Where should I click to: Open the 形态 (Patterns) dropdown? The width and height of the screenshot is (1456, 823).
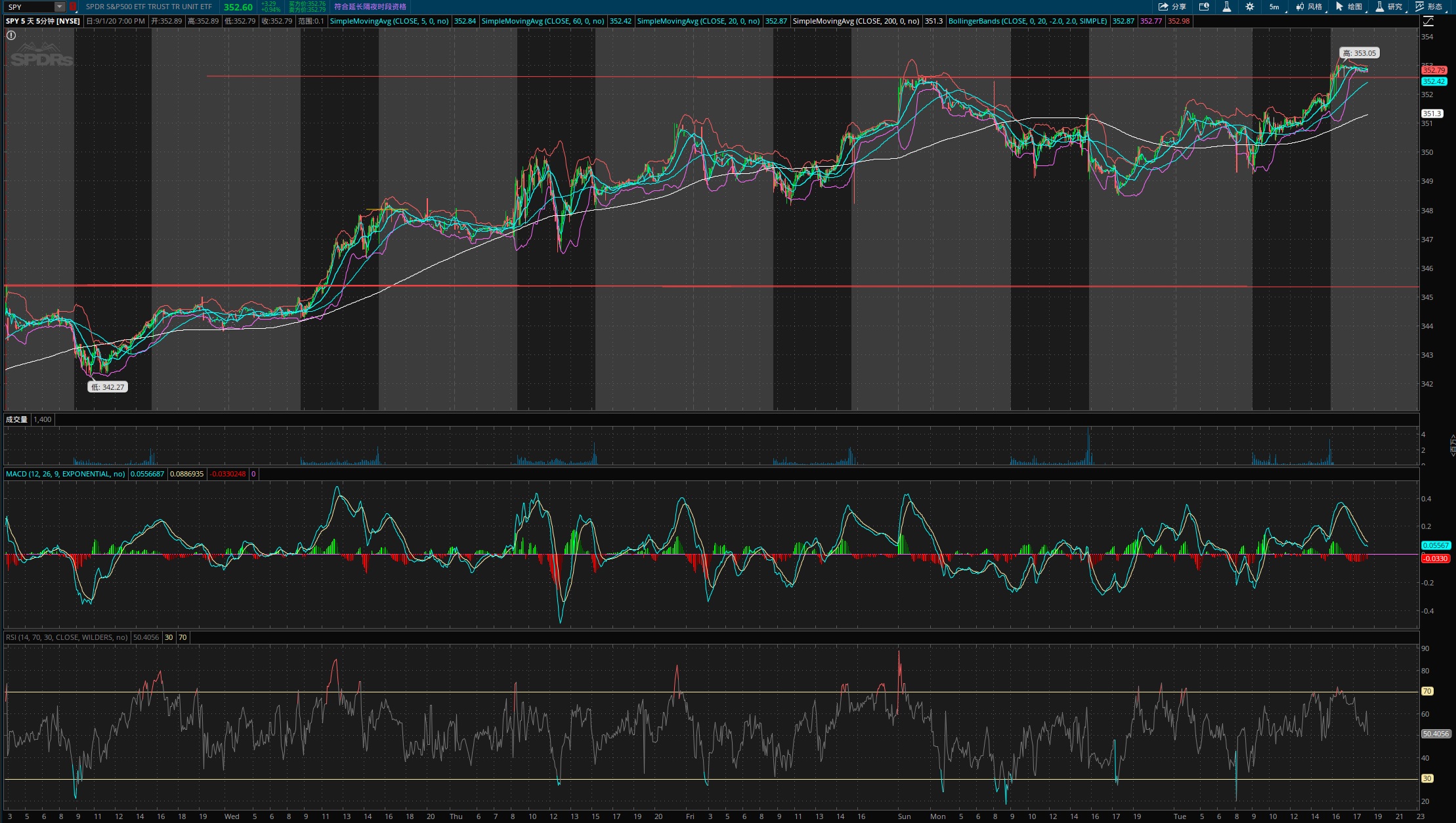(x=1430, y=7)
